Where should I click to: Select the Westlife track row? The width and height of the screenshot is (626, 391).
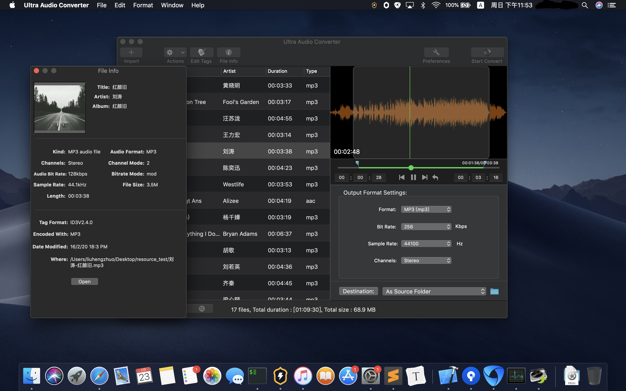click(x=258, y=185)
